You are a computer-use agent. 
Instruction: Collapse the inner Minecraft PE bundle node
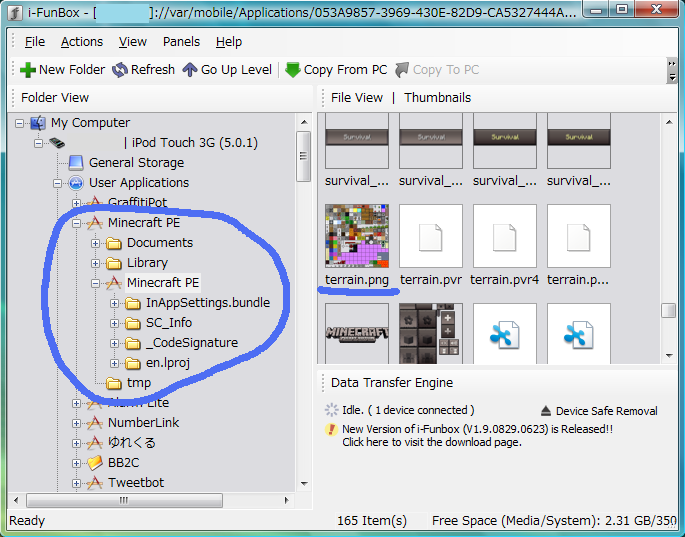[x=95, y=284]
